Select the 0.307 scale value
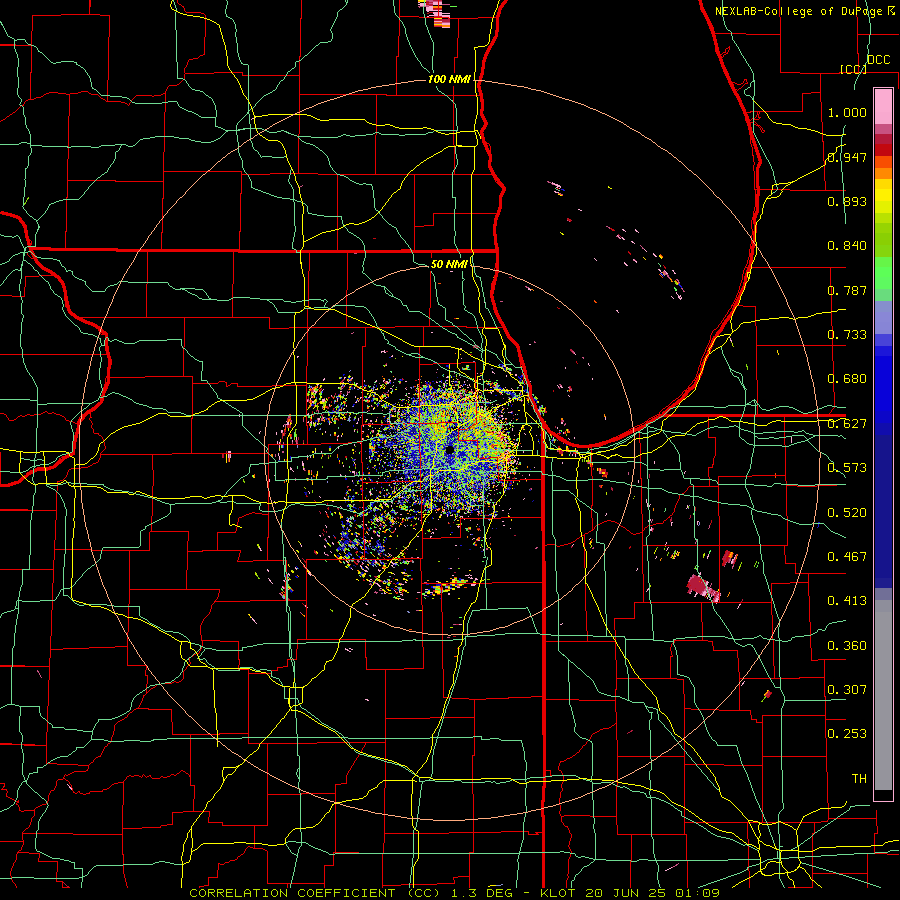The image size is (900, 900). [x=847, y=690]
